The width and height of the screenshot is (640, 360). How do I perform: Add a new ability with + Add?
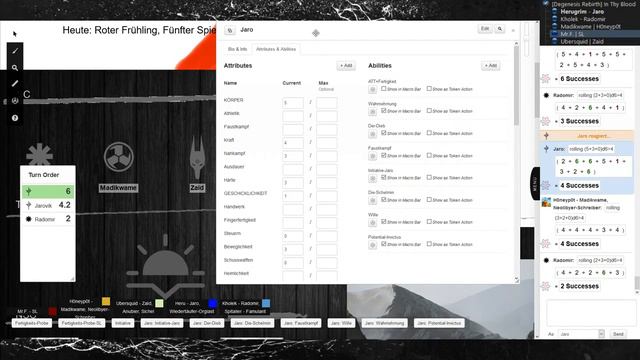[491, 66]
